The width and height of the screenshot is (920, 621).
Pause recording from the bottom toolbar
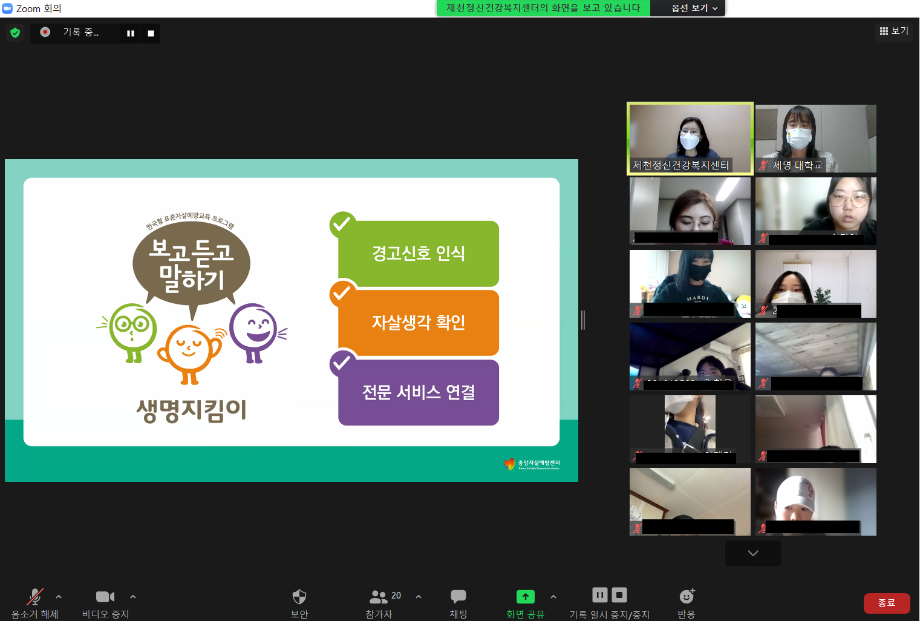click(600, 595)
